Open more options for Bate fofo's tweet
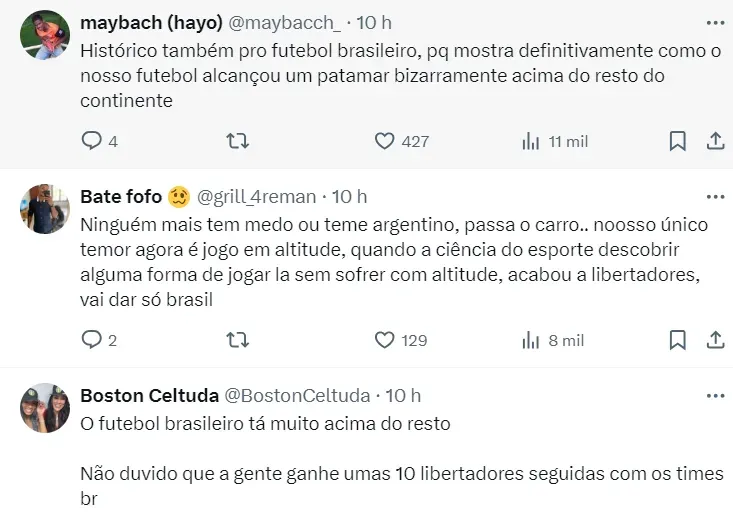This screenshot has width=733, height=518. 715,196
